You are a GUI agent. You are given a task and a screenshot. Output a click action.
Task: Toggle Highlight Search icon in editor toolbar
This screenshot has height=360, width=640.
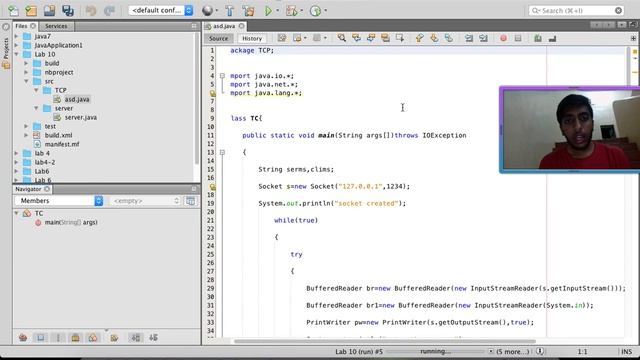[x=385, y=38]
